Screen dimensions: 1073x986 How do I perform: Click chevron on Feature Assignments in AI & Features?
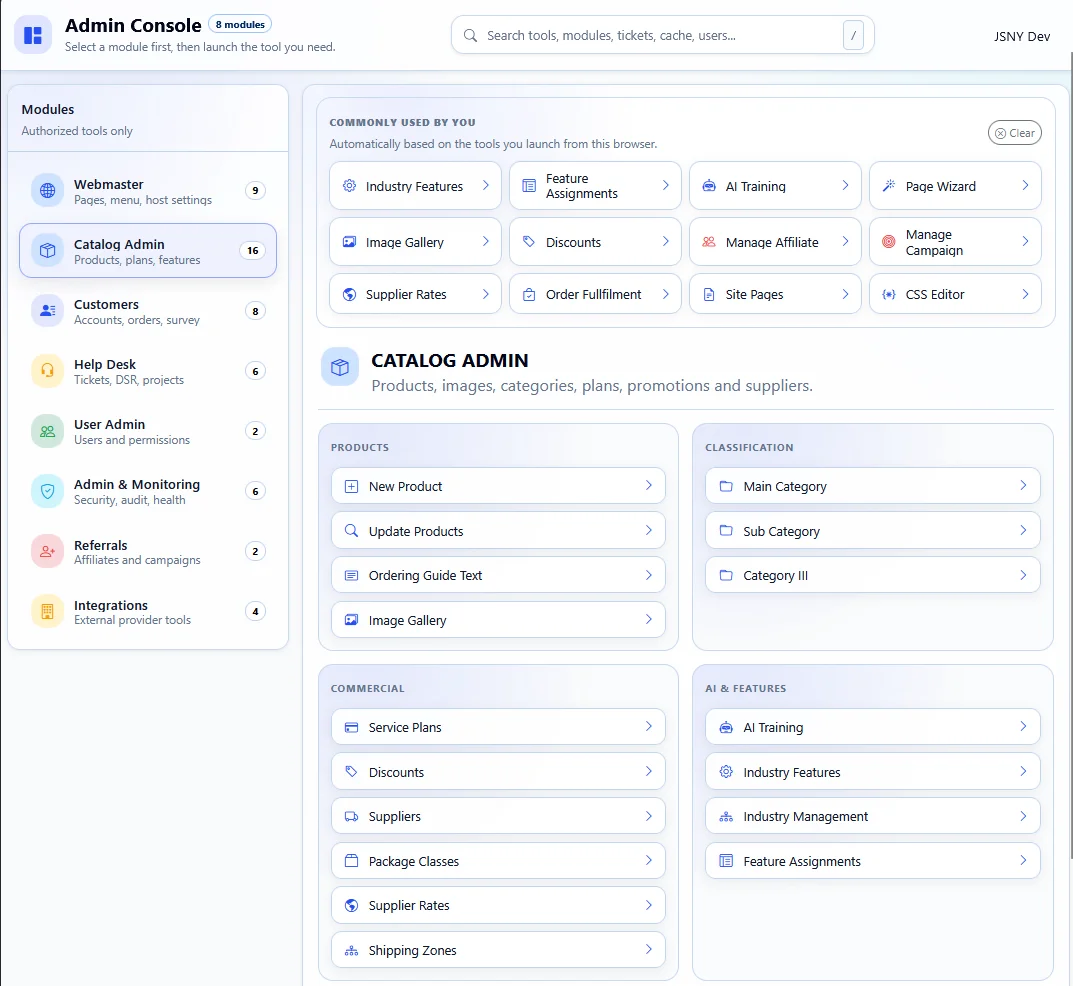pos(1023,860)
